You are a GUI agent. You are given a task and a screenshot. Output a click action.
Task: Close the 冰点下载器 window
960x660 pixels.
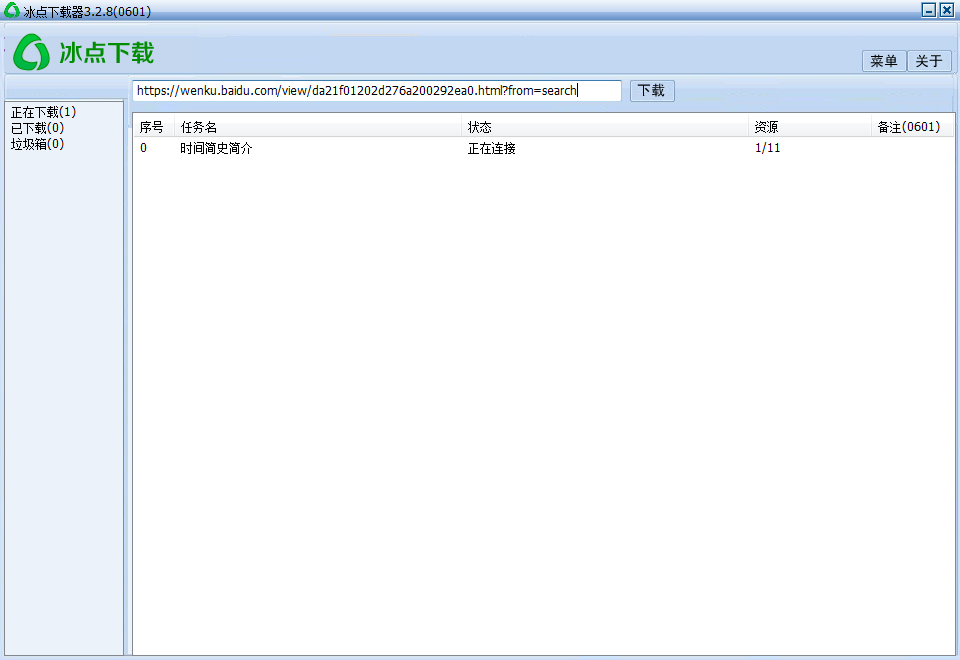pyautogui.click(x=947, y=10)
